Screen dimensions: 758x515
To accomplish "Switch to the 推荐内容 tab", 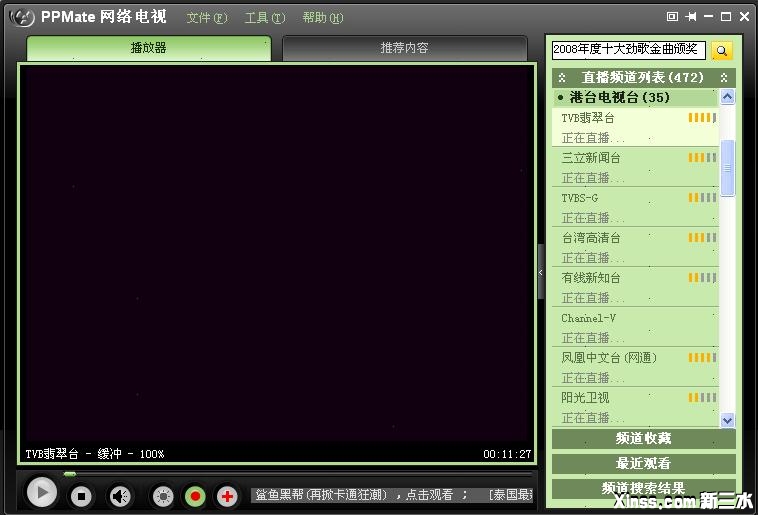I will 404,48.
